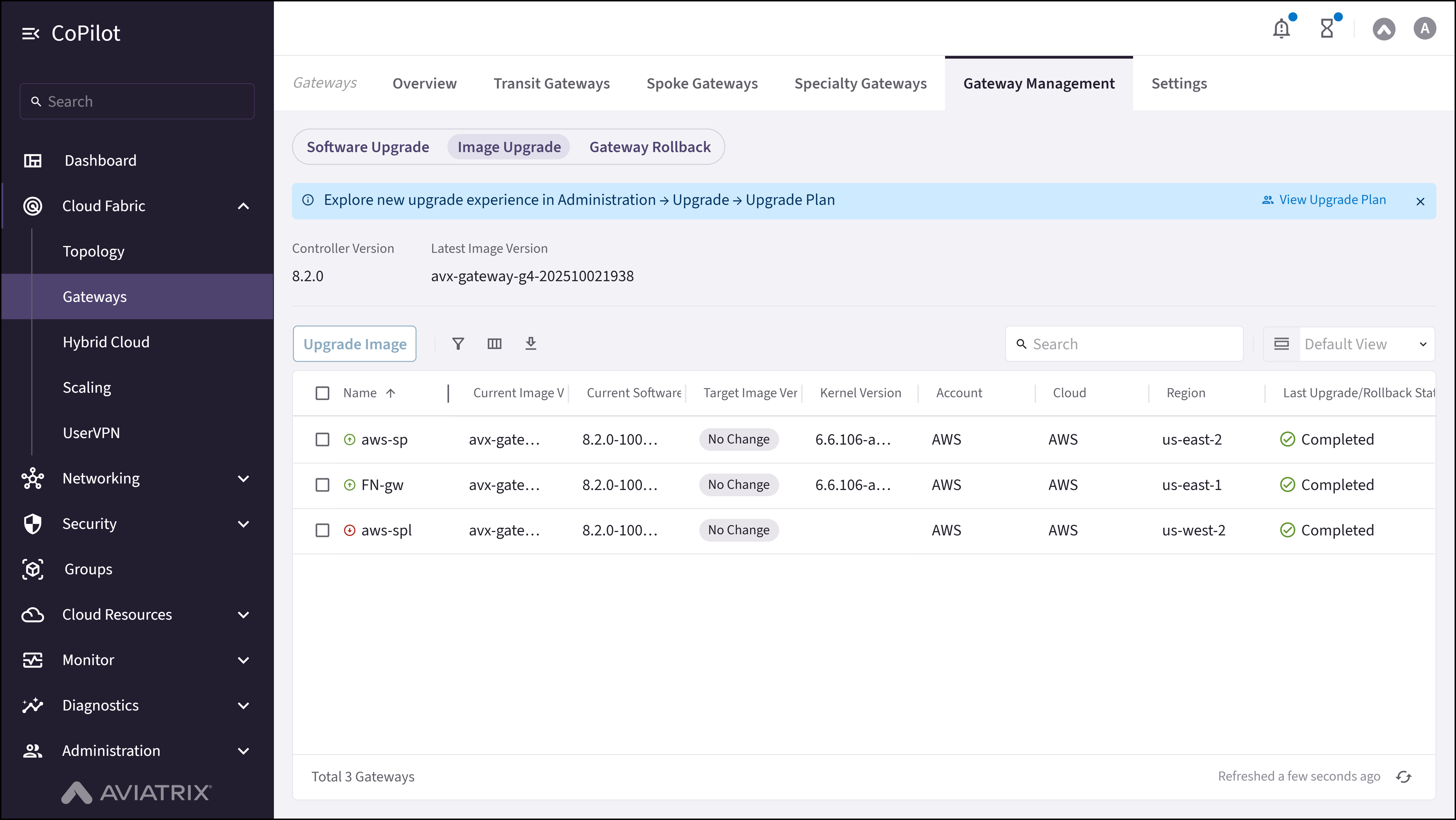
Task: Open the column selection icon in the toolbar
Action: pyautogui.click(x=494, y=344)
